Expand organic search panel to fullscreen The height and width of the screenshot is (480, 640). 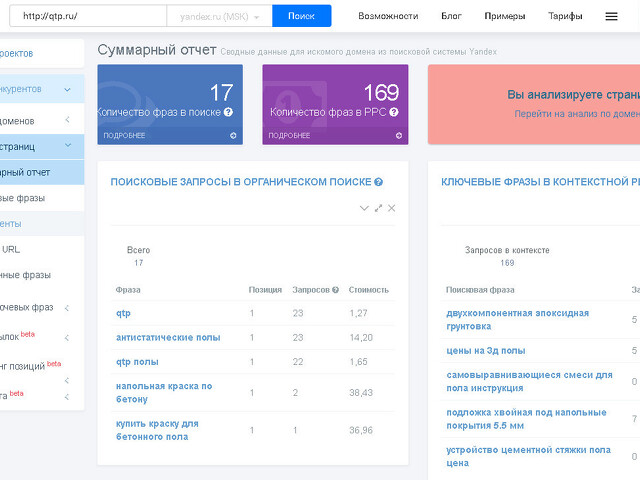coord(378,208)
